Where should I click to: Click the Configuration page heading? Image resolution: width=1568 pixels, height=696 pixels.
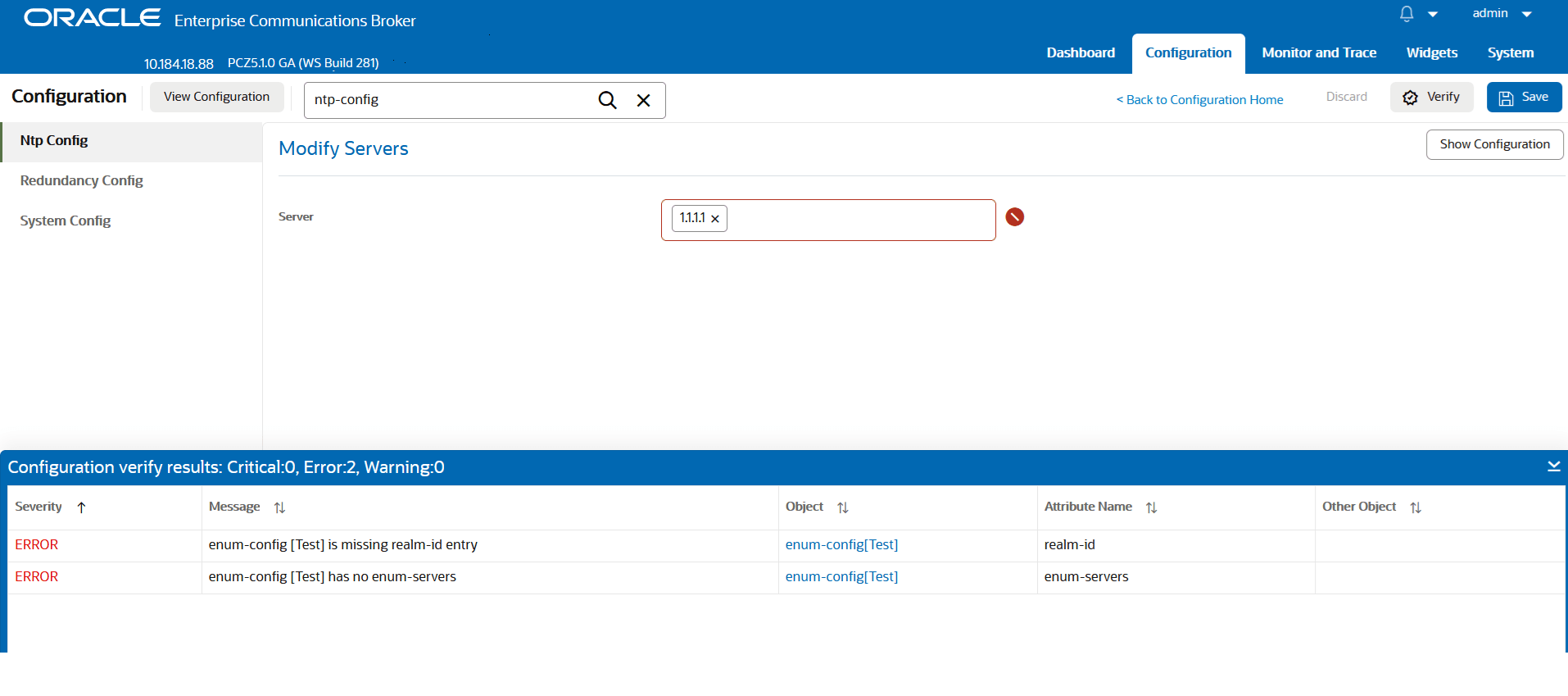pos(69,97)
